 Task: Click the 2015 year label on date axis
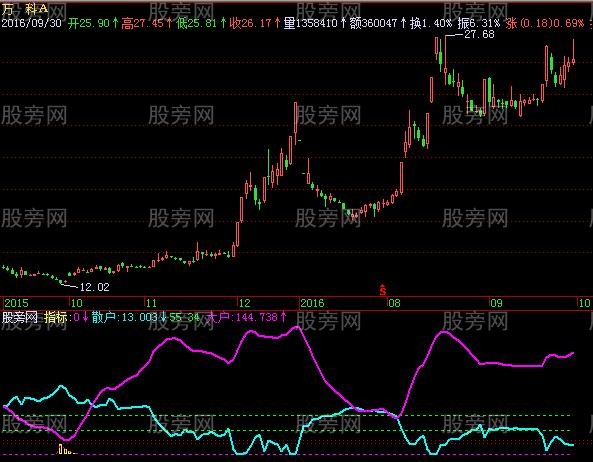(16, 303)
